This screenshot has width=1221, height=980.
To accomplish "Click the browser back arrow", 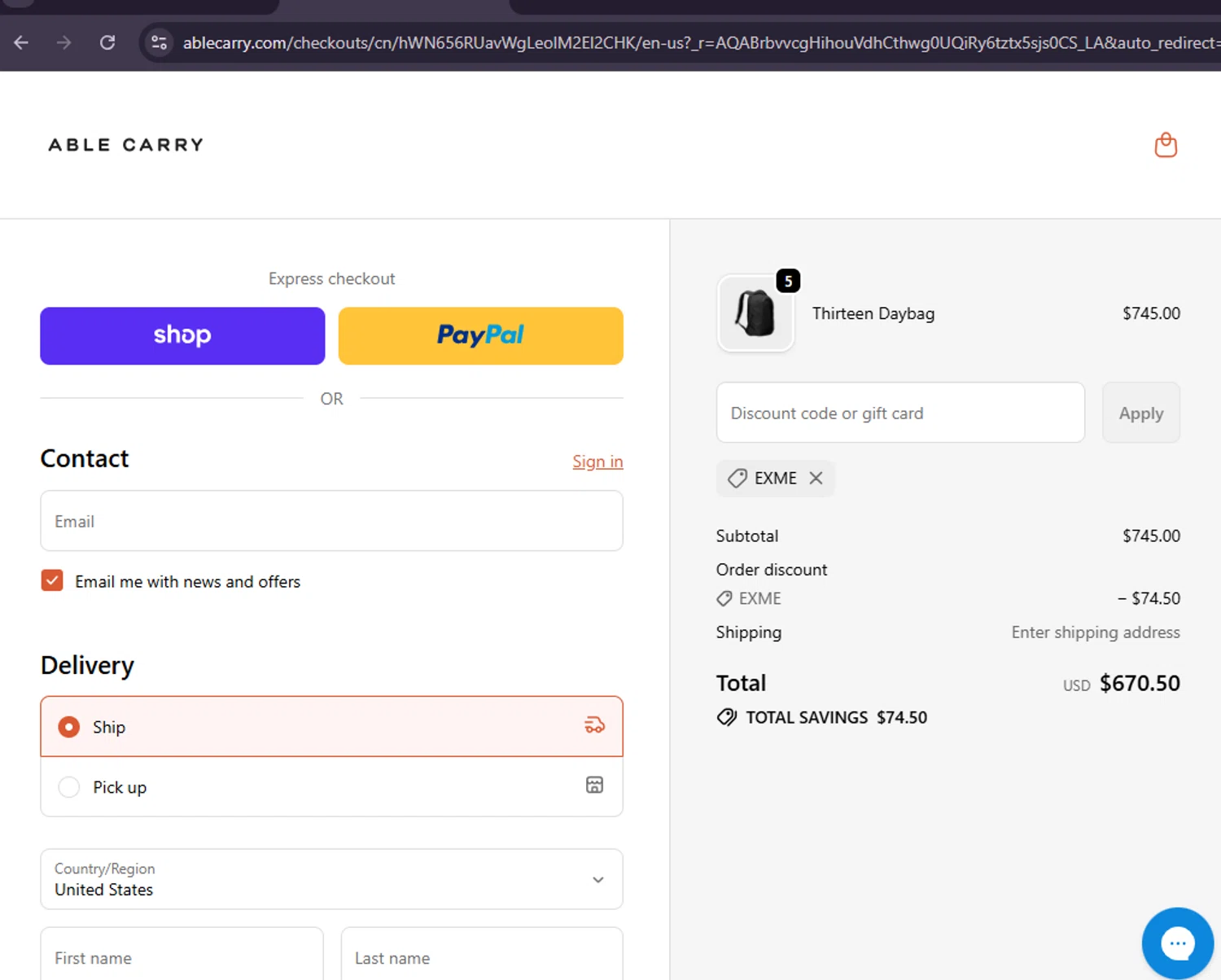I will pyautogui.click(x=21, y=42).
